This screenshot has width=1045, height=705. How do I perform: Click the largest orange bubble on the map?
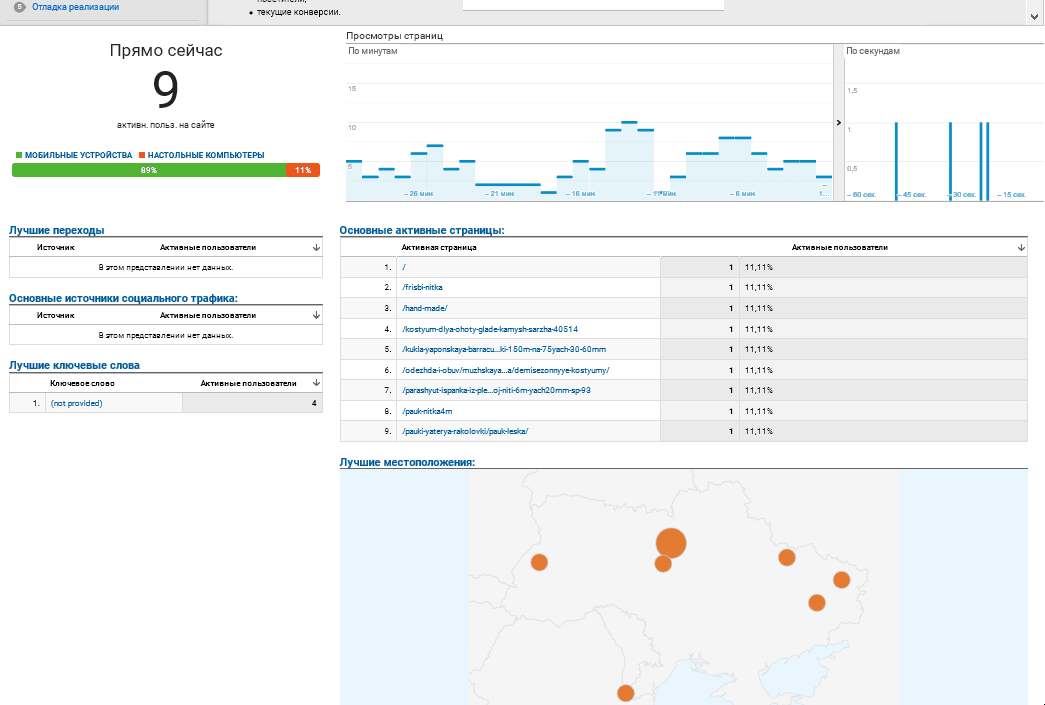[671, 543]
